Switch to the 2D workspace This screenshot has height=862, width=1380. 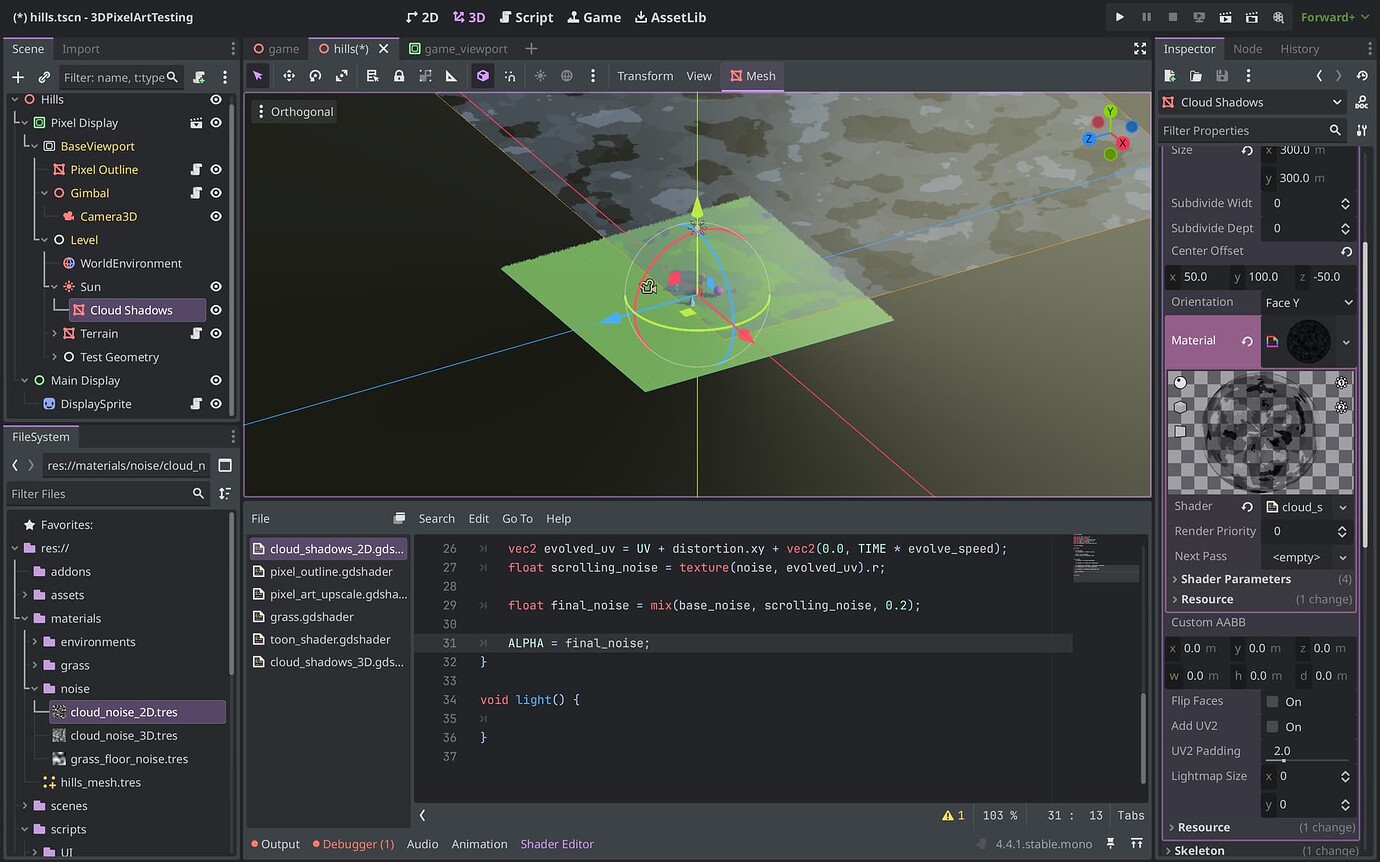424,16
